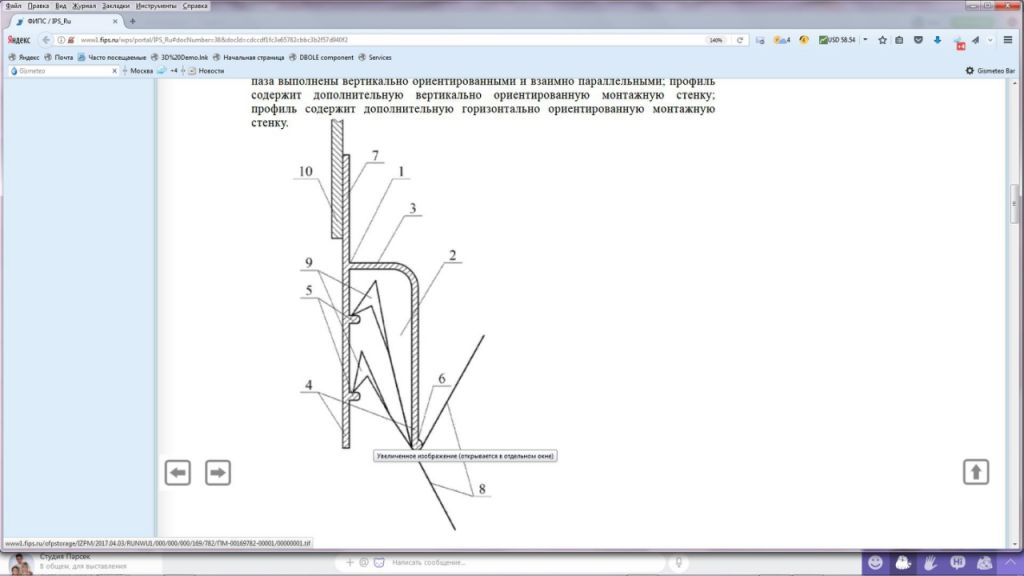Open the Закладки menu
This screenshot has width=1024, height=576.
115,6
